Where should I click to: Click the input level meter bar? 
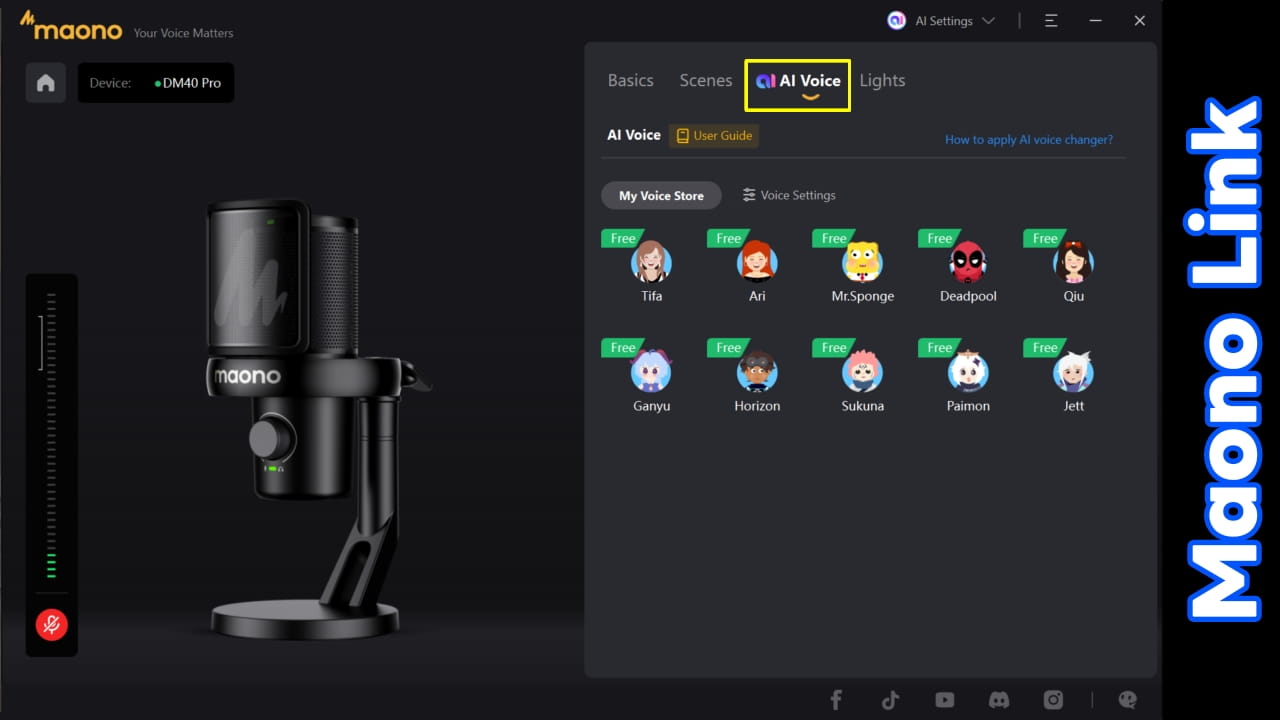click(x=51, y=435)
